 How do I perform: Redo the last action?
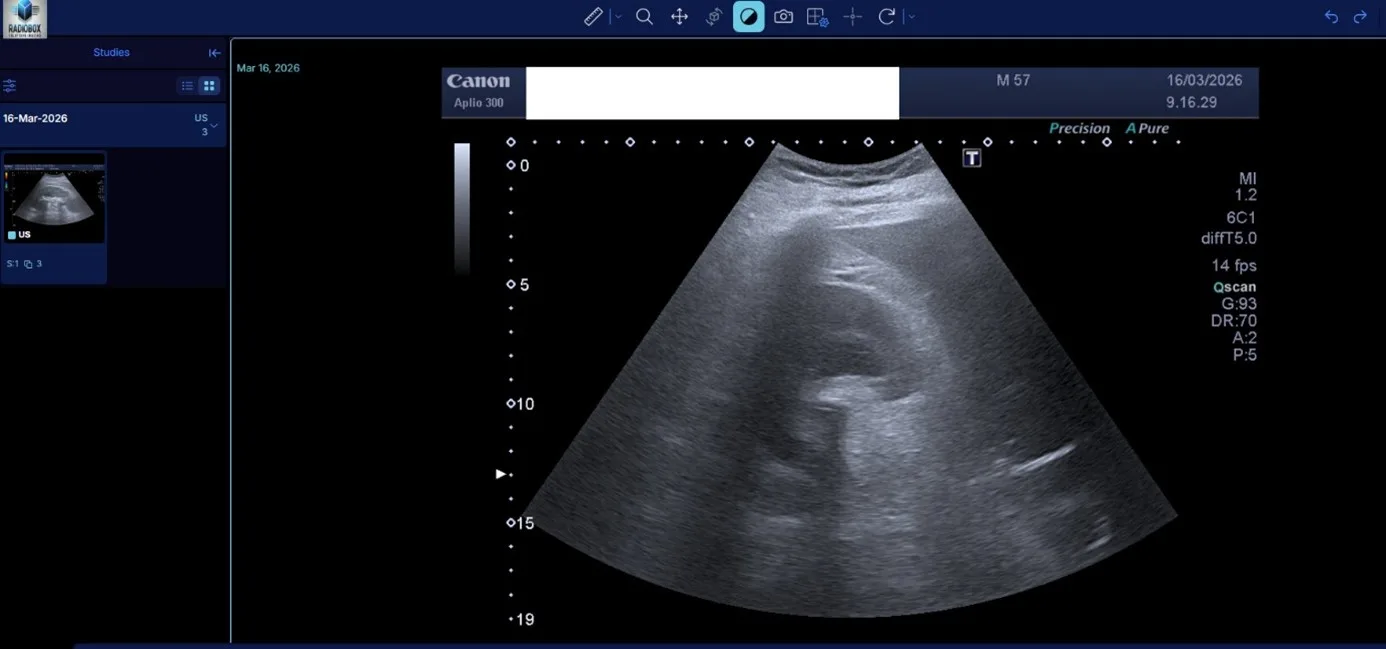coord(1360,17)
